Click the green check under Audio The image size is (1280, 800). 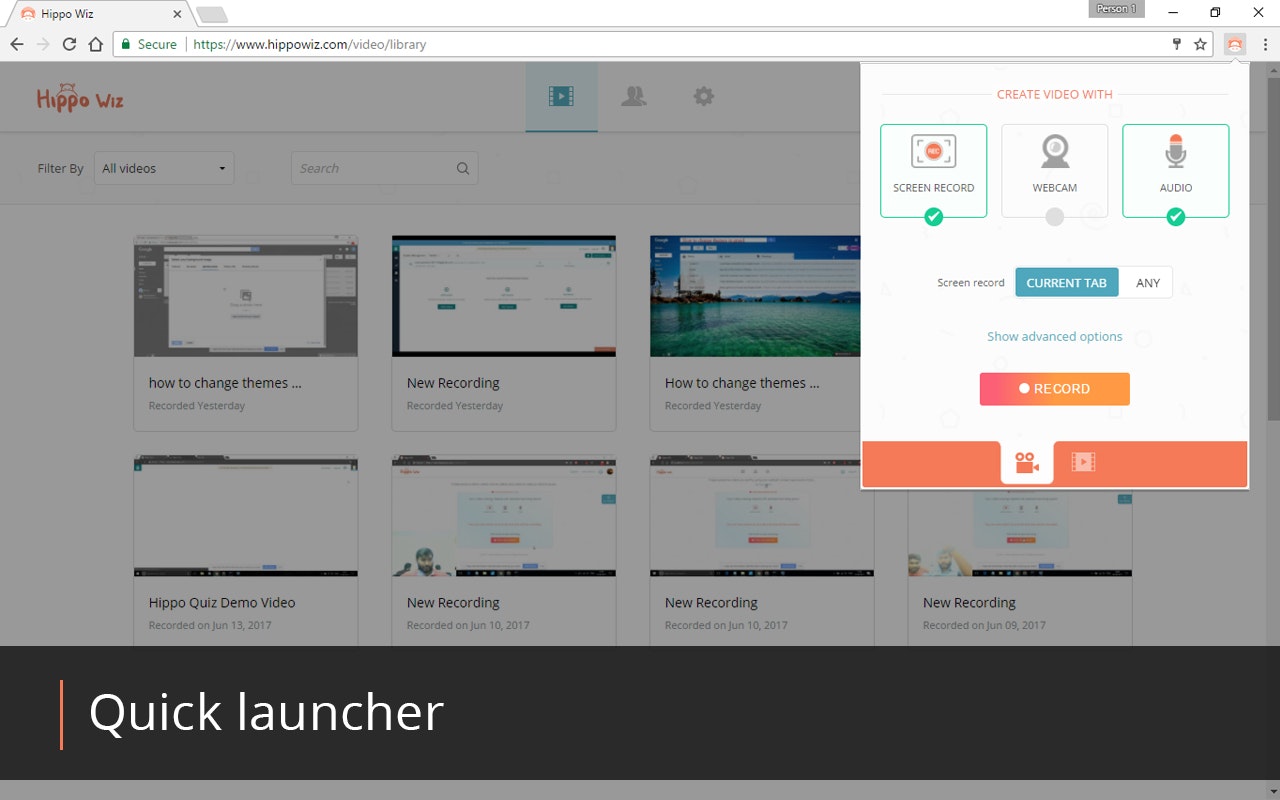pos(1176,217)
